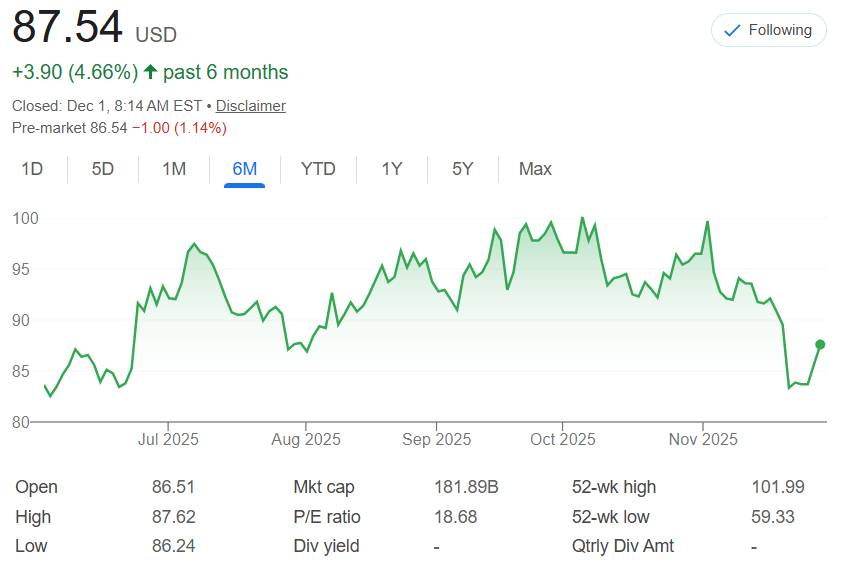Switch to the 1D range tab
Image resolution: width=841 pixels, height=566 pixels.
(x=32, y=169)
